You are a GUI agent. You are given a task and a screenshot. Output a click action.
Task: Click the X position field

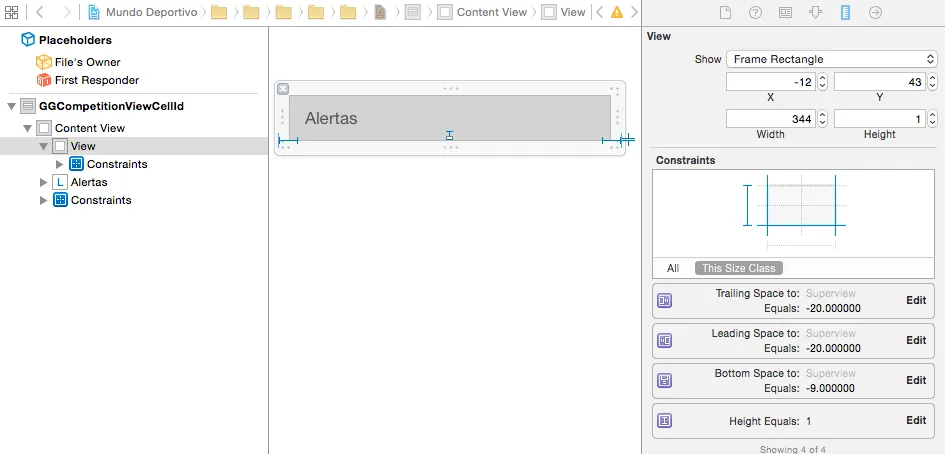tap(770, 82)
